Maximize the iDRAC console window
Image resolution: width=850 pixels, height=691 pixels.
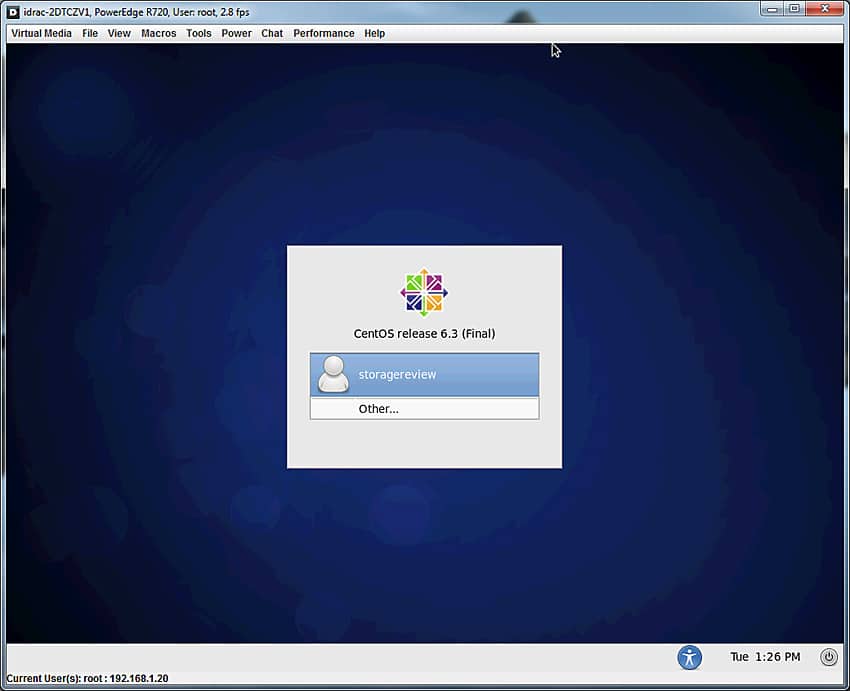coord(794,9)
